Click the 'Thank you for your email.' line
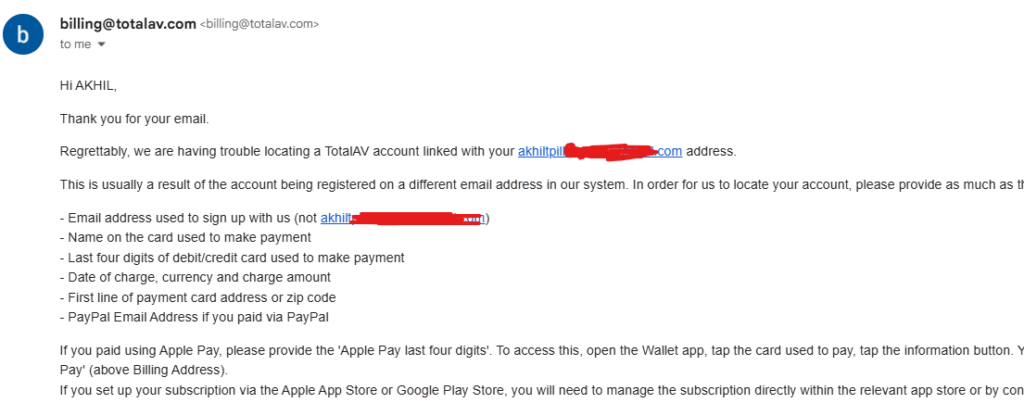 (134, 119)
